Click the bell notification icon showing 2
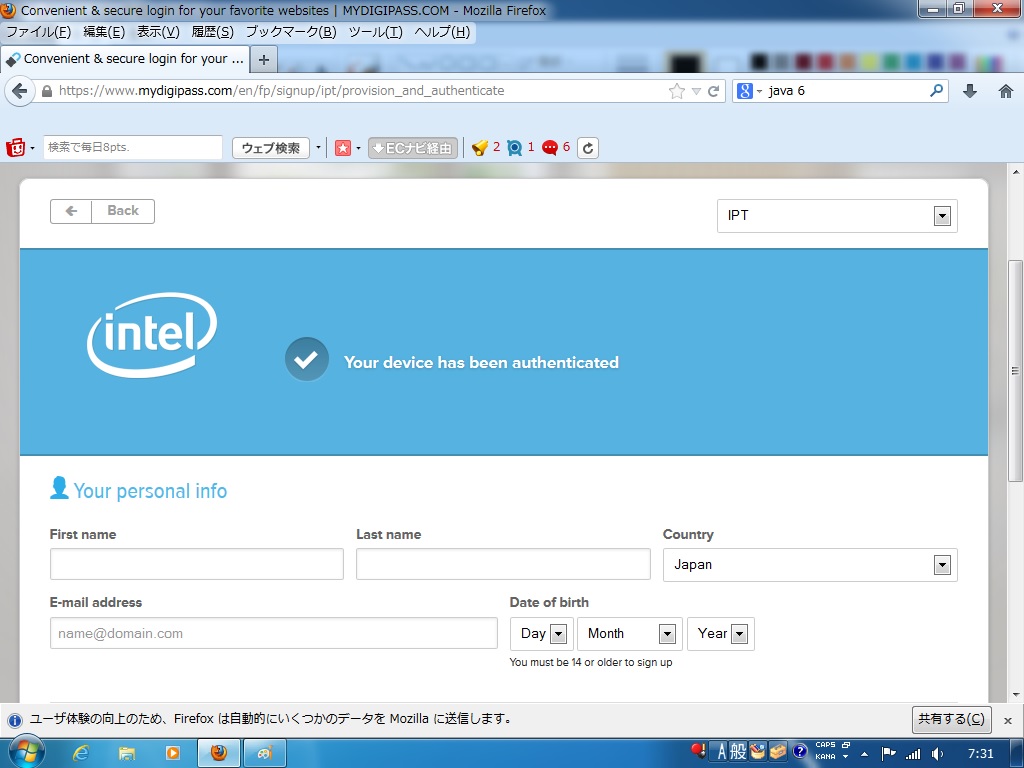The height and width of the screenshot is (768, 1024). coord(479,148)
